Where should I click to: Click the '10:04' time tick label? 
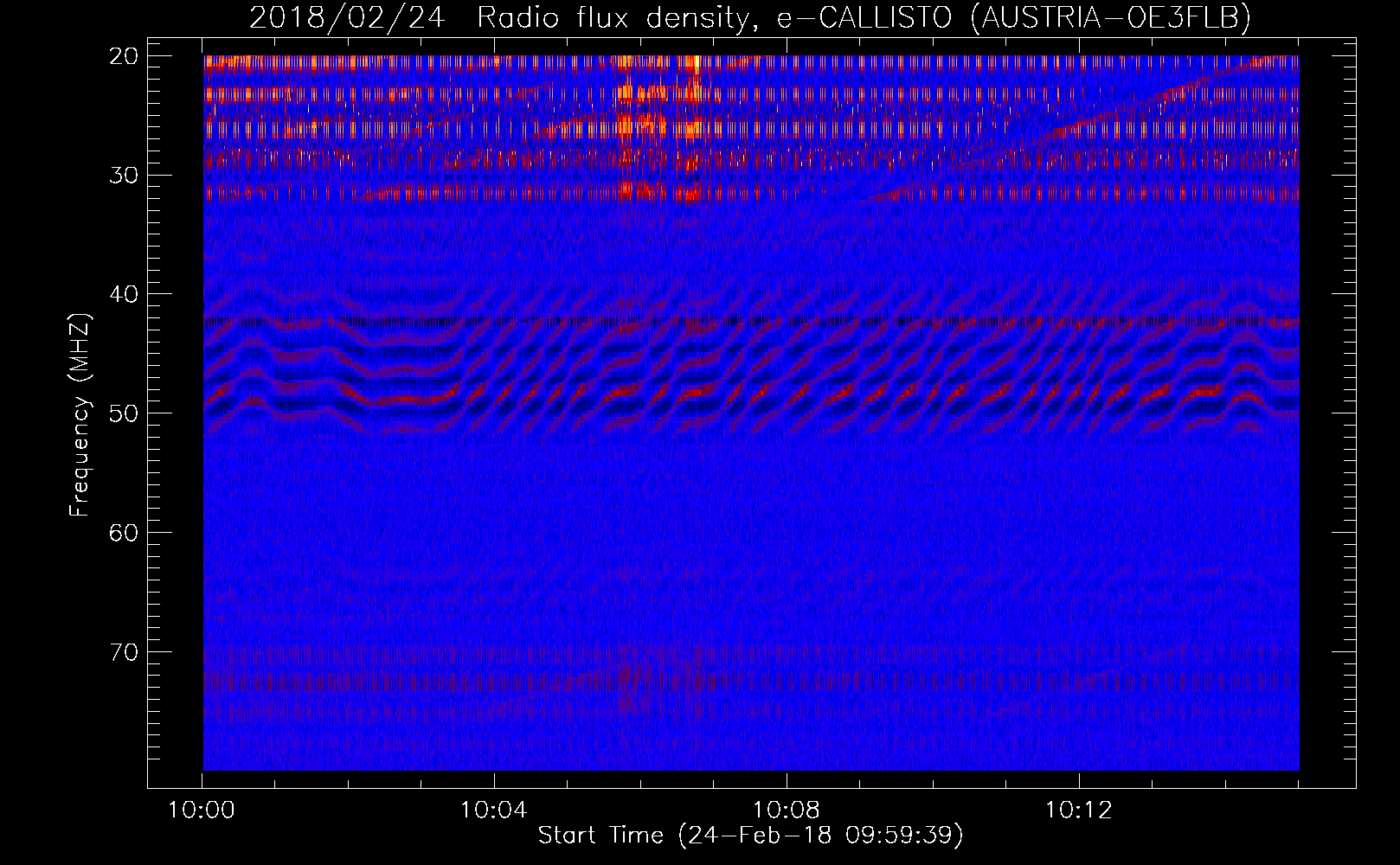point(494,811)
